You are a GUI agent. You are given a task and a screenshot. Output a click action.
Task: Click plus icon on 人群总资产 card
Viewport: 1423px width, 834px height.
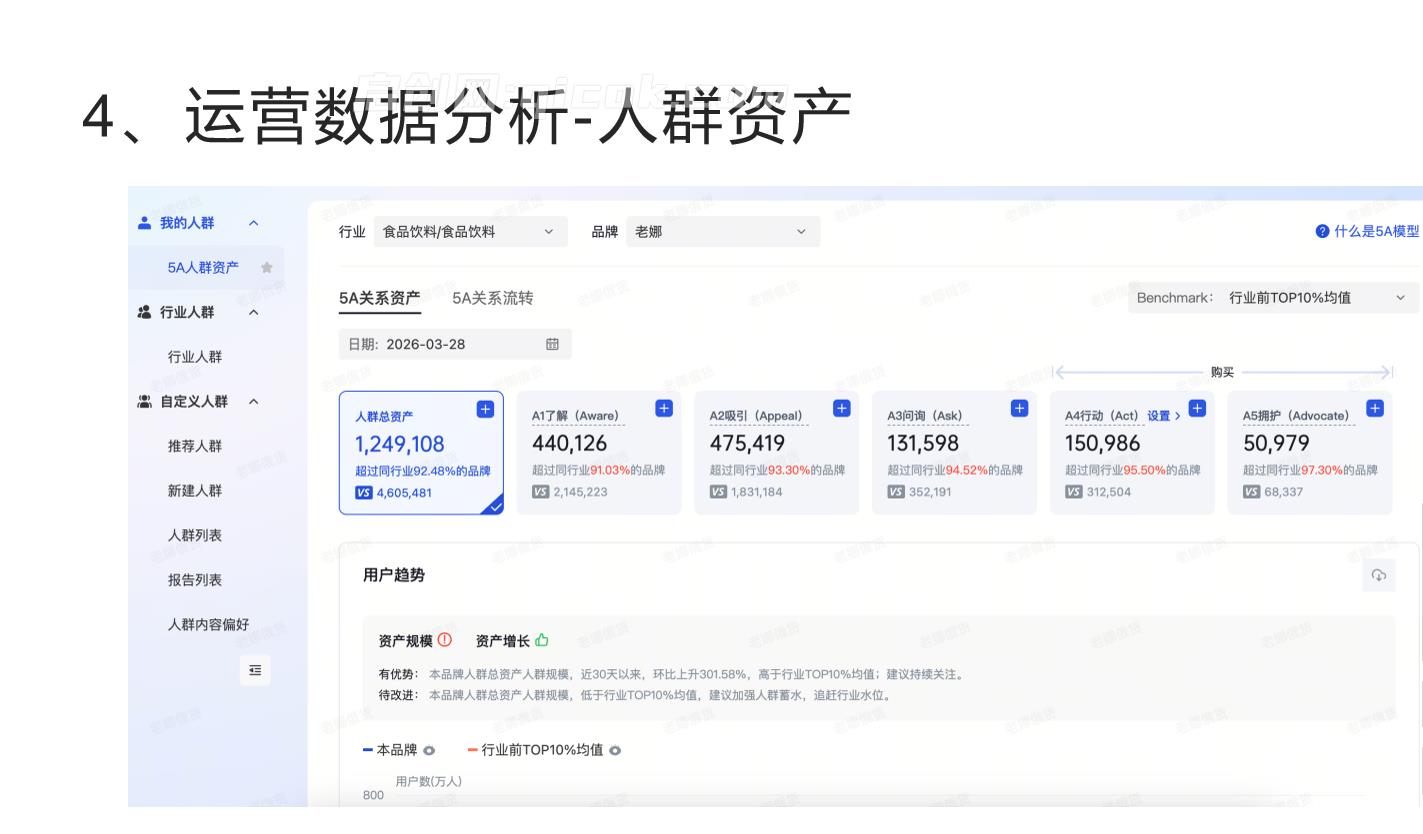click(x=485, y=408)
